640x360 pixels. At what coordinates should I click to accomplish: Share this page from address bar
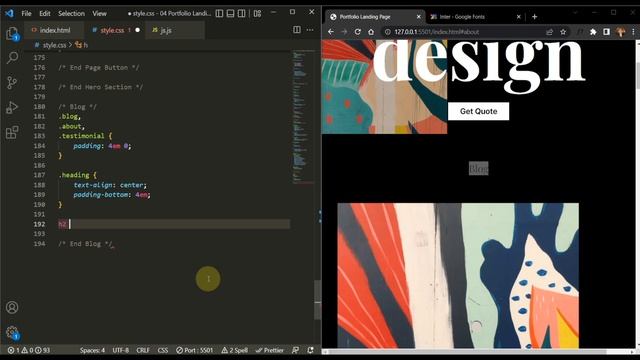(549, 32)
